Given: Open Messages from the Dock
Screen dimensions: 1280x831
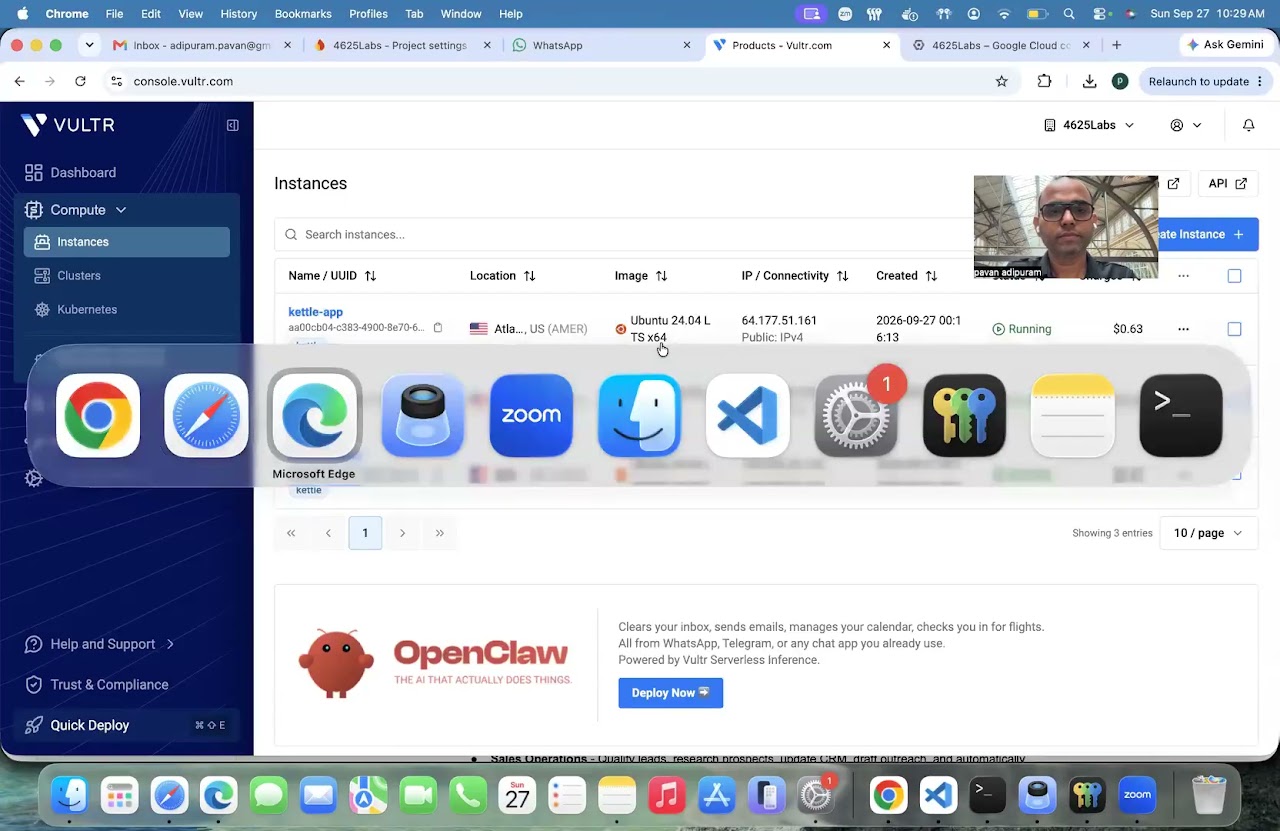Looking at the screenshot, I should (x=268, y=795).
